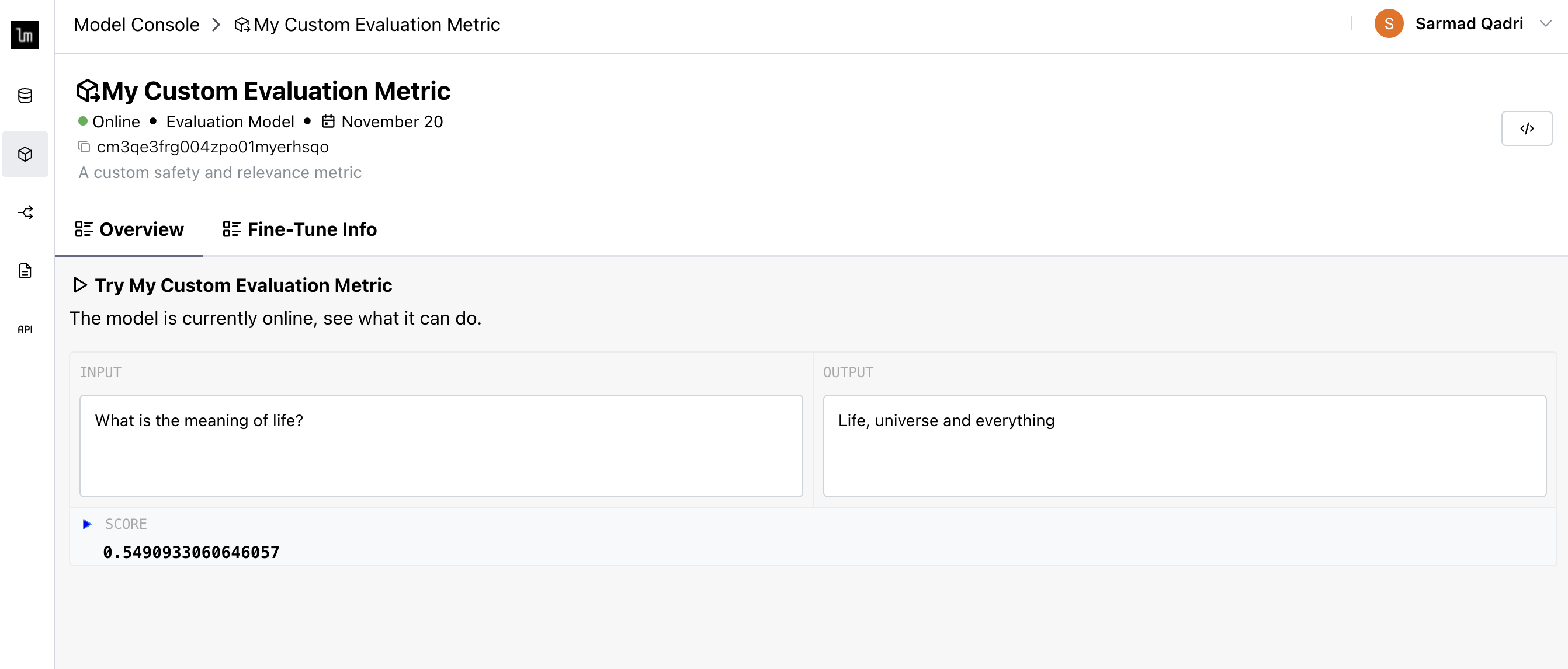Click the Online status indicator dot
The width and height of the screenshot is (1568, 669).
[x=84, y=121]
